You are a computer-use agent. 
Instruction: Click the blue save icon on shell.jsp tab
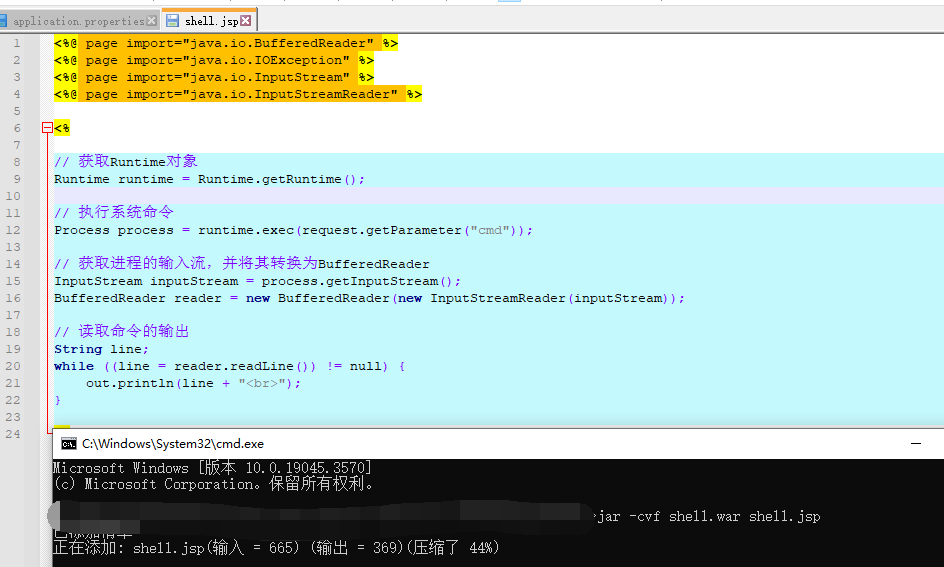tap(172, 20)
